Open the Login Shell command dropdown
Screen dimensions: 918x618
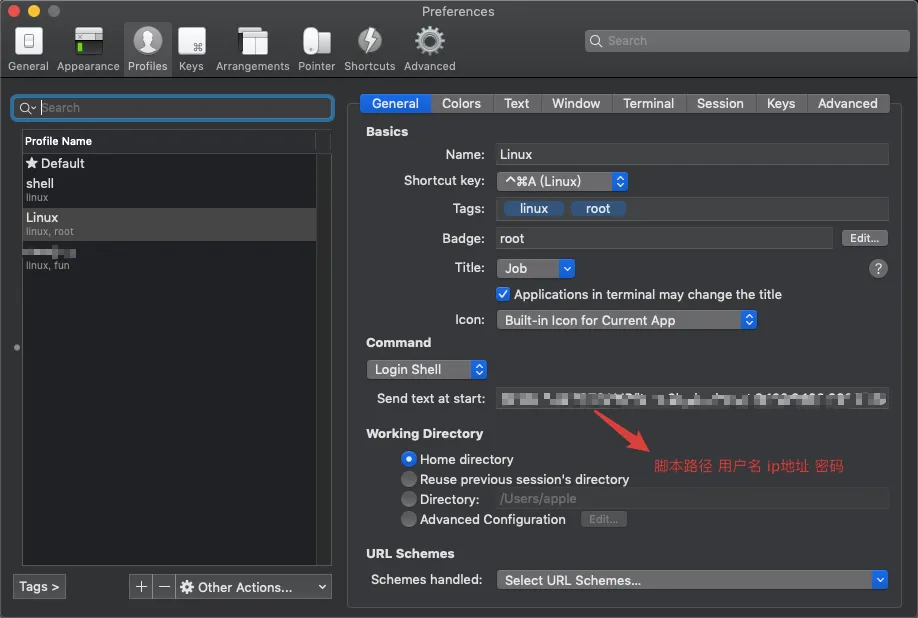(427, 369)
